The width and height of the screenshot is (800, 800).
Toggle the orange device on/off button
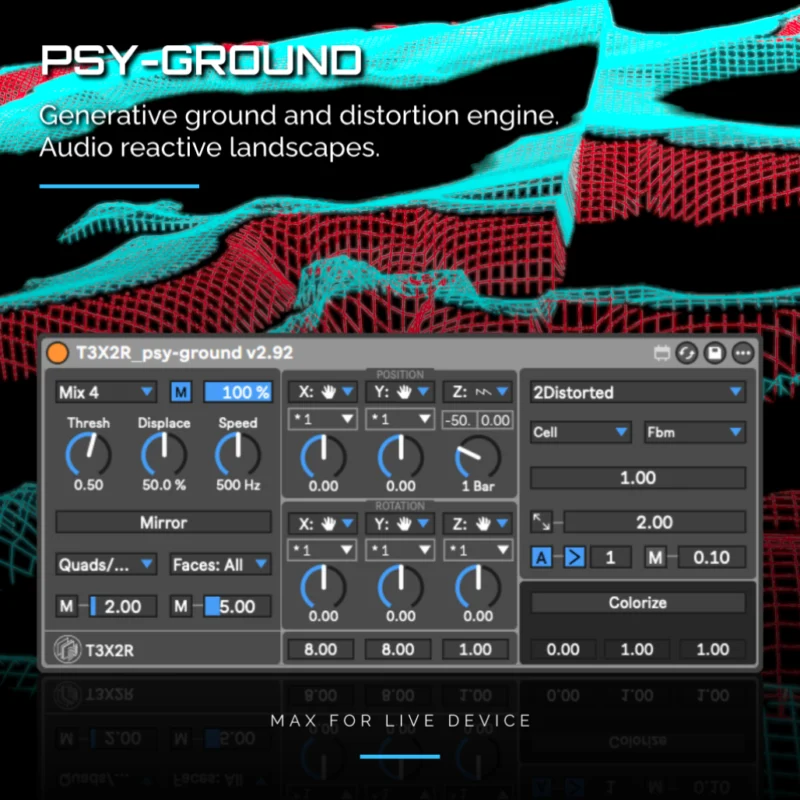click(x=58, y=353)
